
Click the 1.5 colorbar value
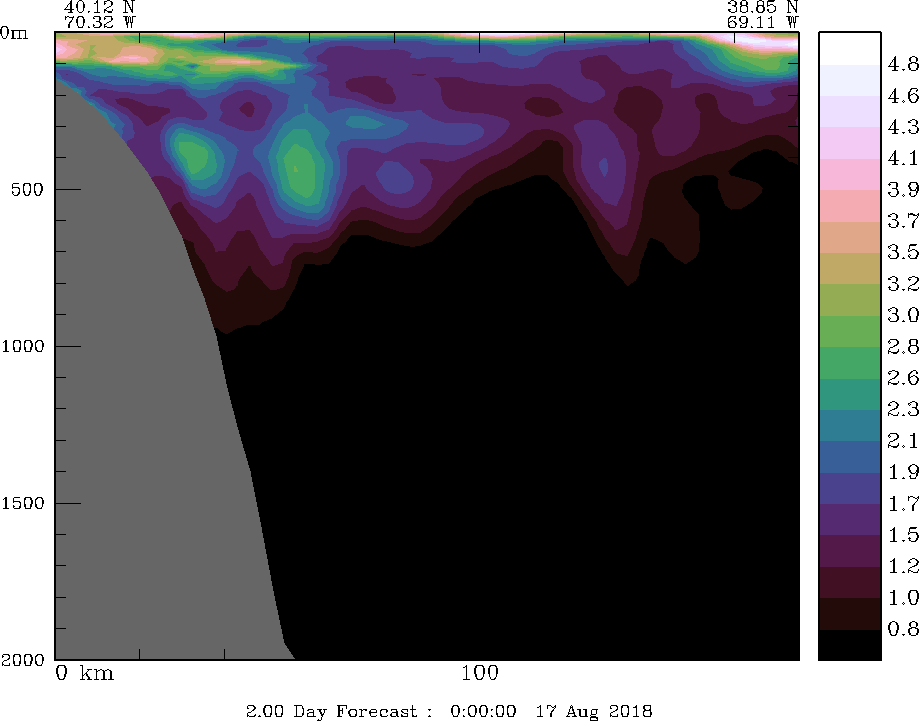coord(903,535)
